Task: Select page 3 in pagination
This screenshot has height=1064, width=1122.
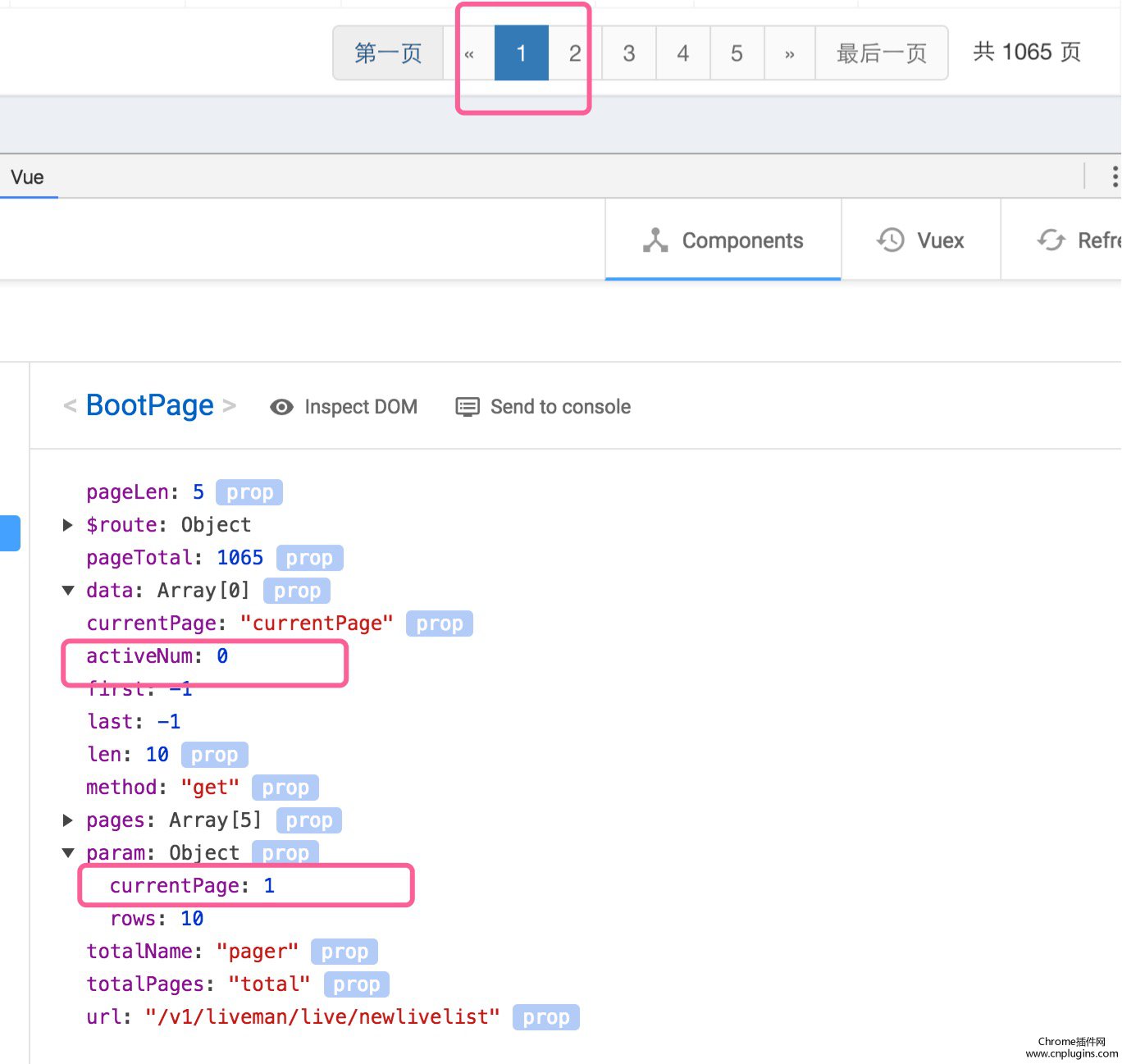Action: [x=629, y=53]
